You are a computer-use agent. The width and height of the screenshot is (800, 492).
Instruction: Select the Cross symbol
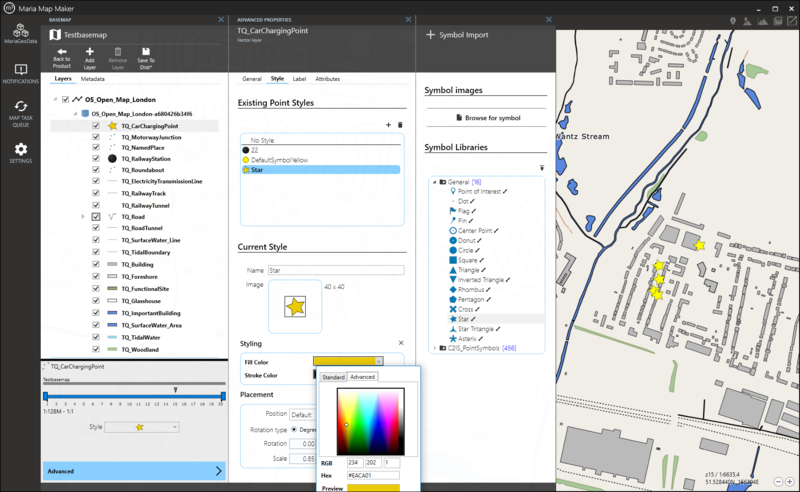point(465,309)
